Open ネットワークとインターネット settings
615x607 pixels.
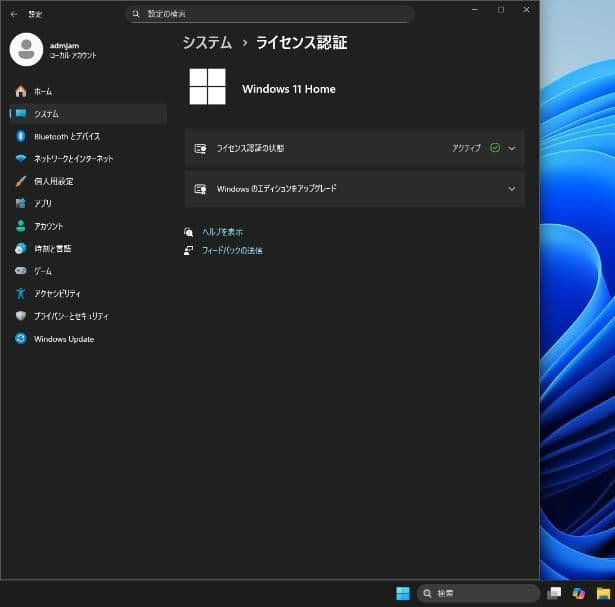click(88, 158)
